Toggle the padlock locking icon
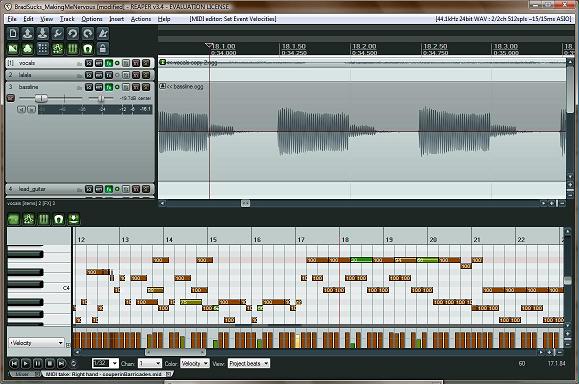579x384 pixels. point(103,48)
